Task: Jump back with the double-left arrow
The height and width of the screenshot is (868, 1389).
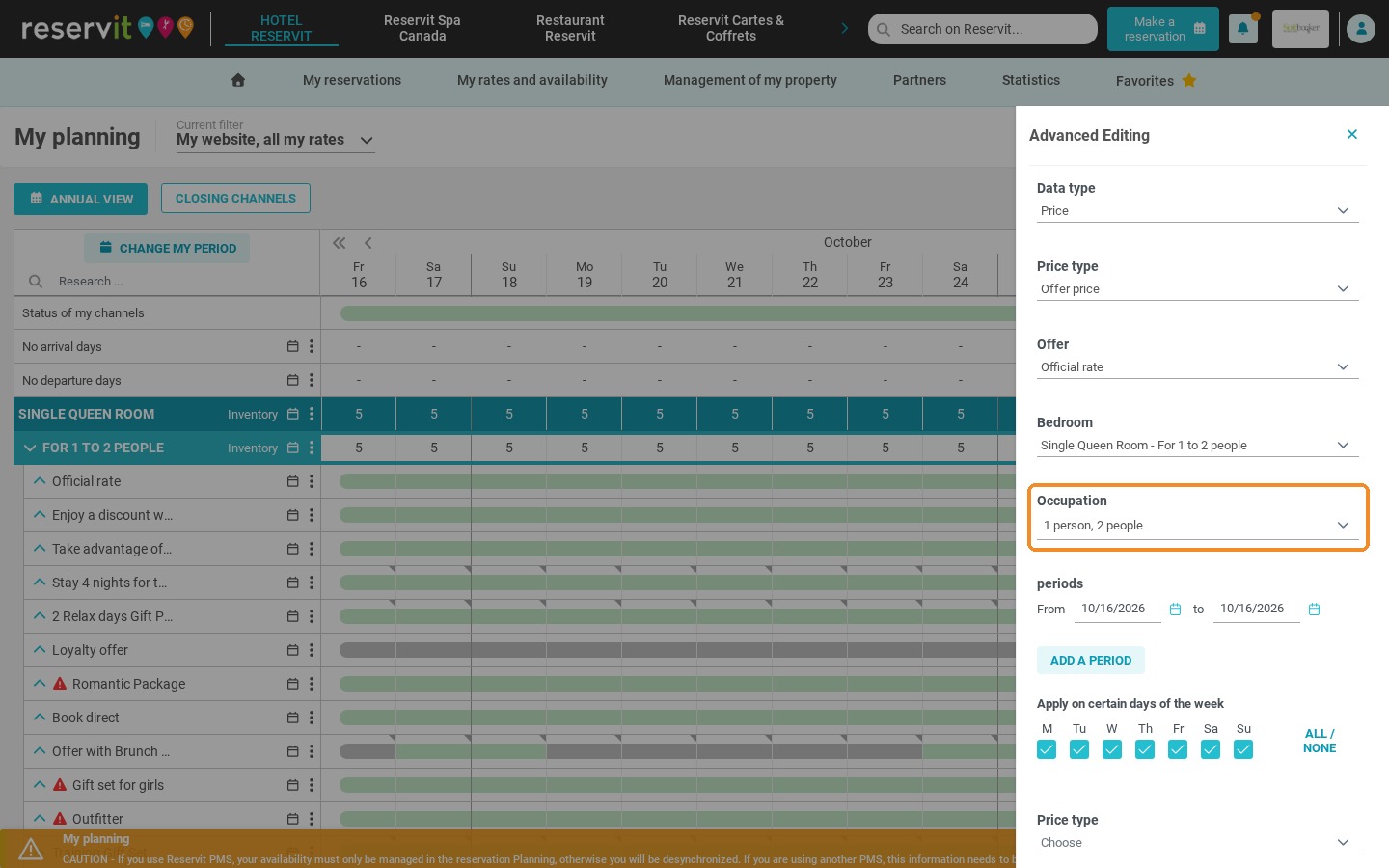Action: point(339,243)
